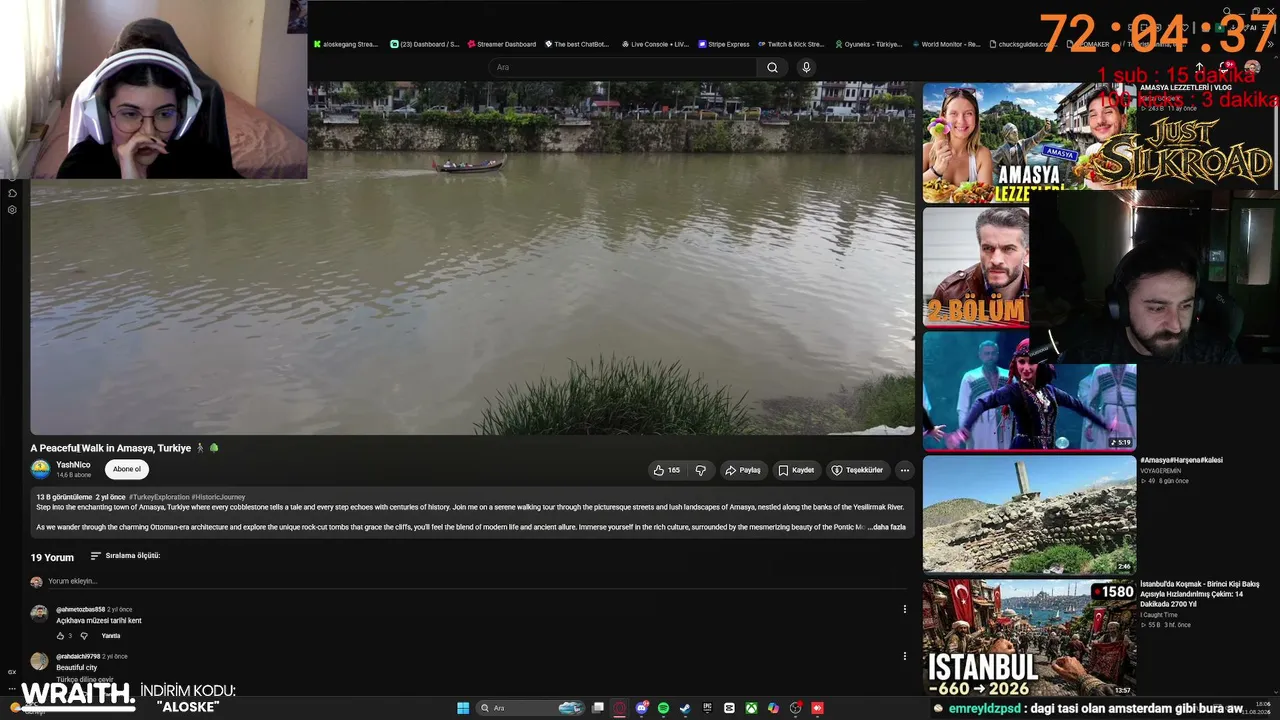
Task: Switch to the "Live Console" tab
Action: point(655,44)
